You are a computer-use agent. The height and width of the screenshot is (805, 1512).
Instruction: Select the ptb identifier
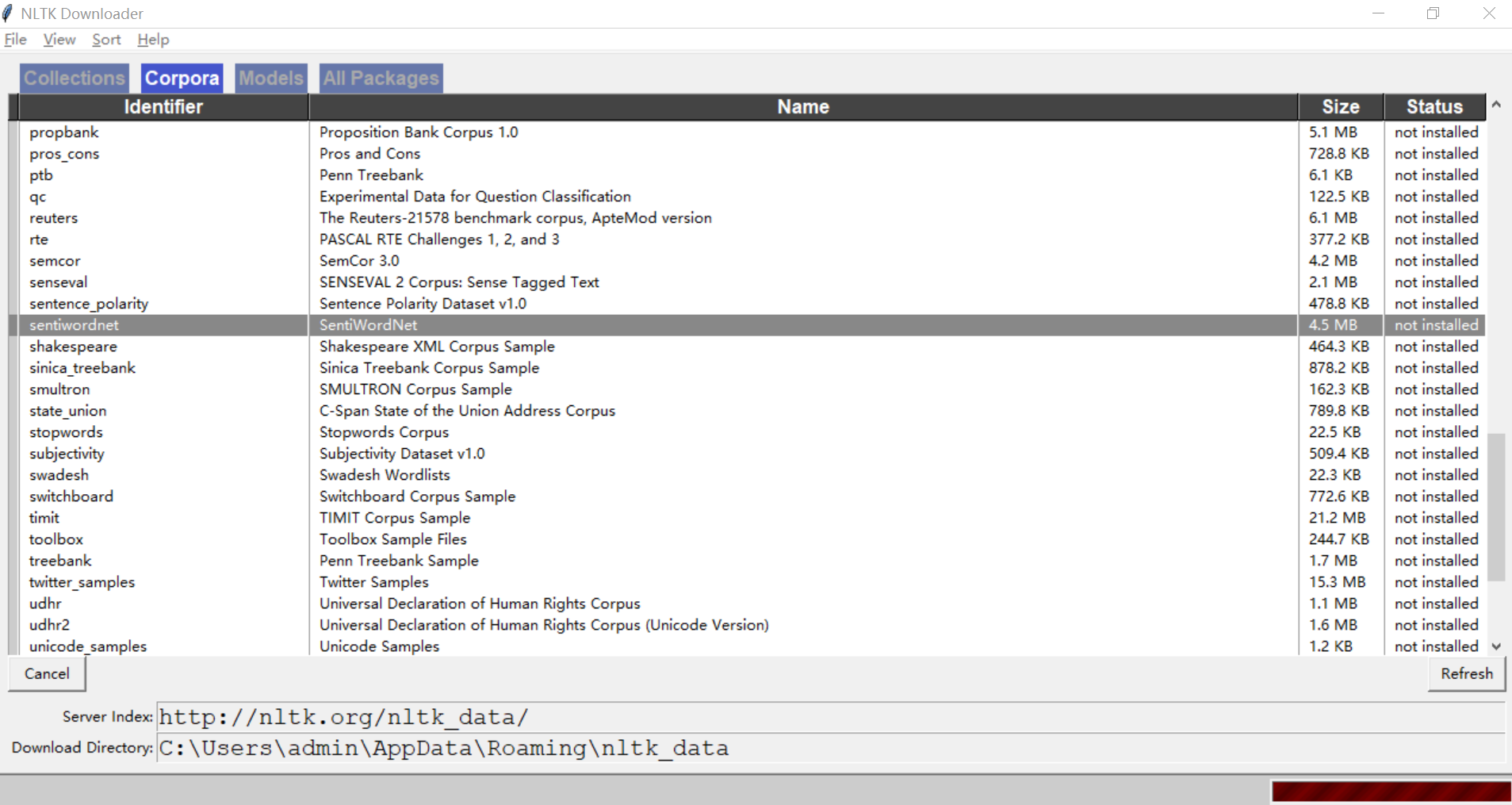click(x=41, y=175)
